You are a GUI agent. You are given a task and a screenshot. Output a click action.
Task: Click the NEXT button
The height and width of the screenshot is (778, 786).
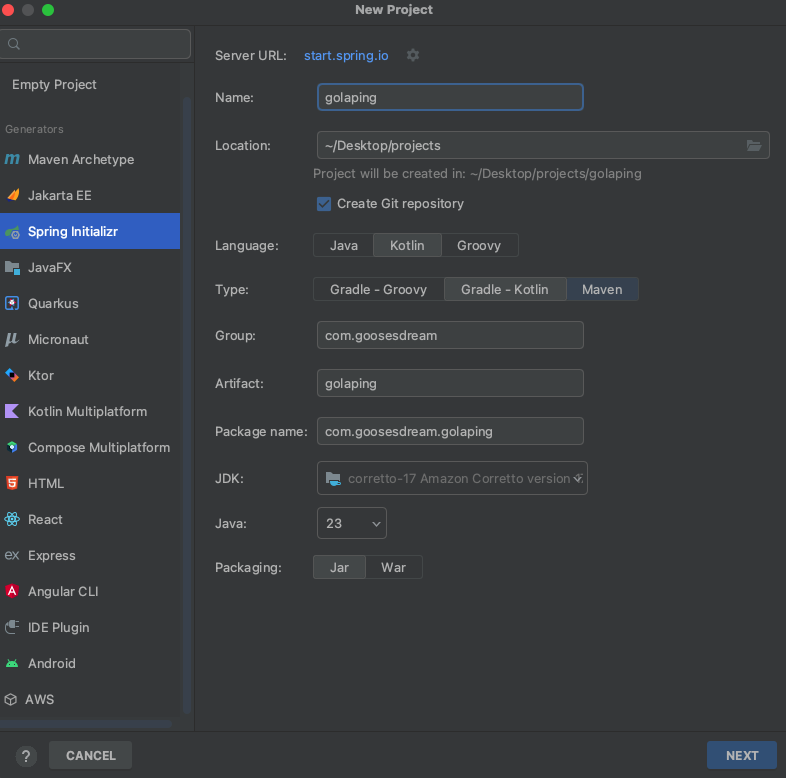coord(742,755)
